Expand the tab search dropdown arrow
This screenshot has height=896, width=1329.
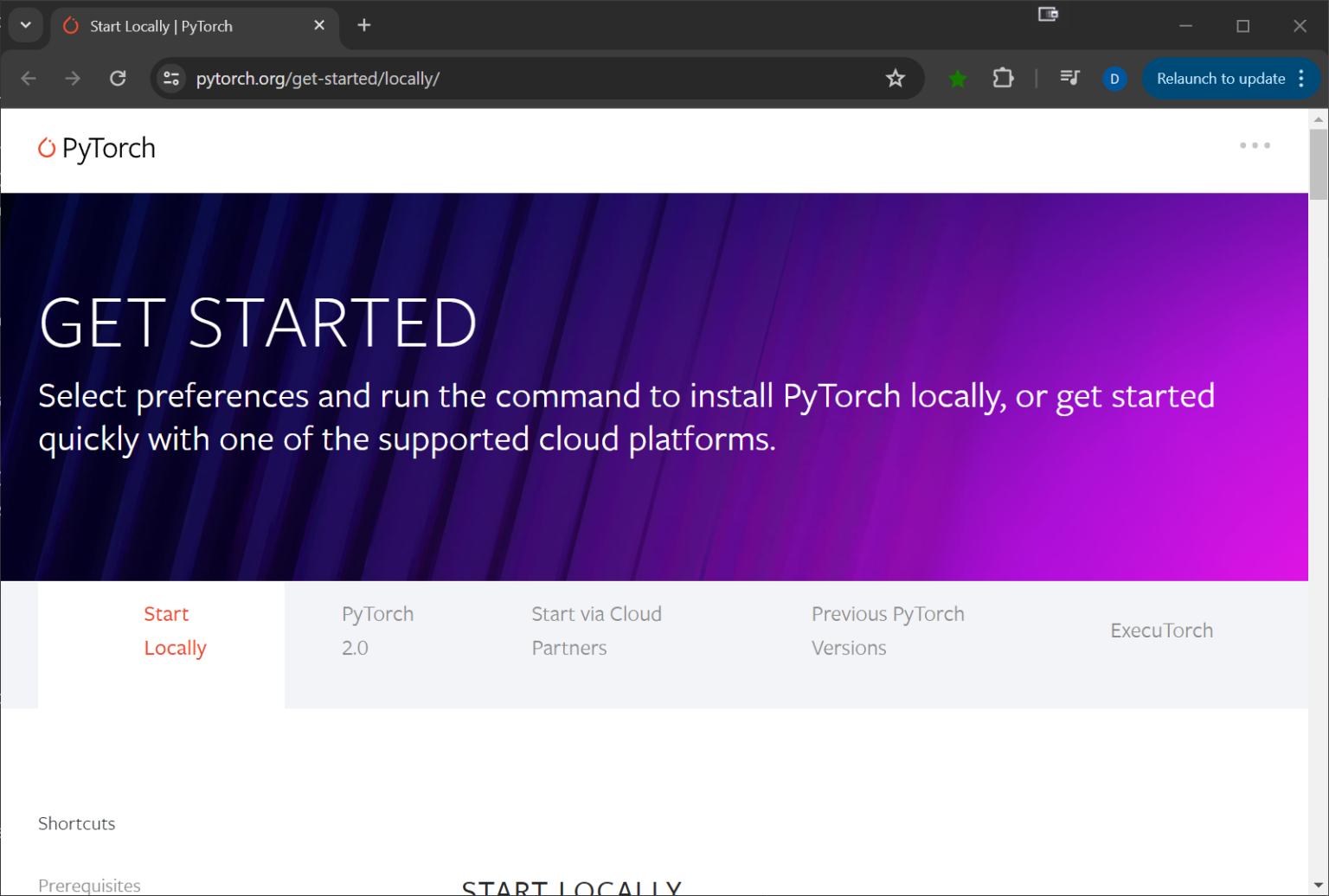(25, 25)
